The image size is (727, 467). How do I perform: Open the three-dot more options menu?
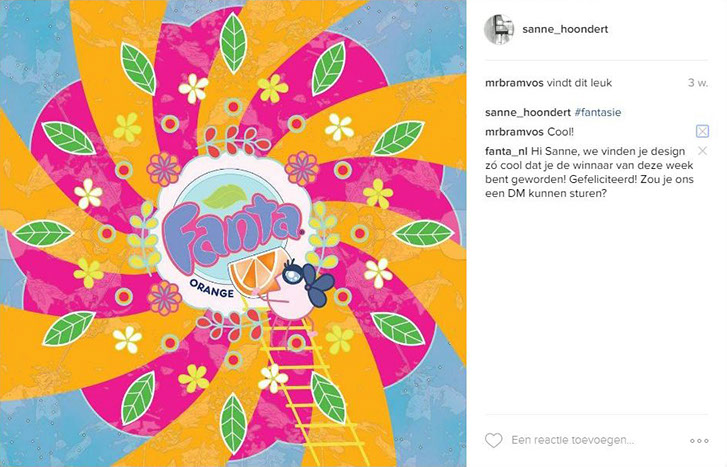699,441
